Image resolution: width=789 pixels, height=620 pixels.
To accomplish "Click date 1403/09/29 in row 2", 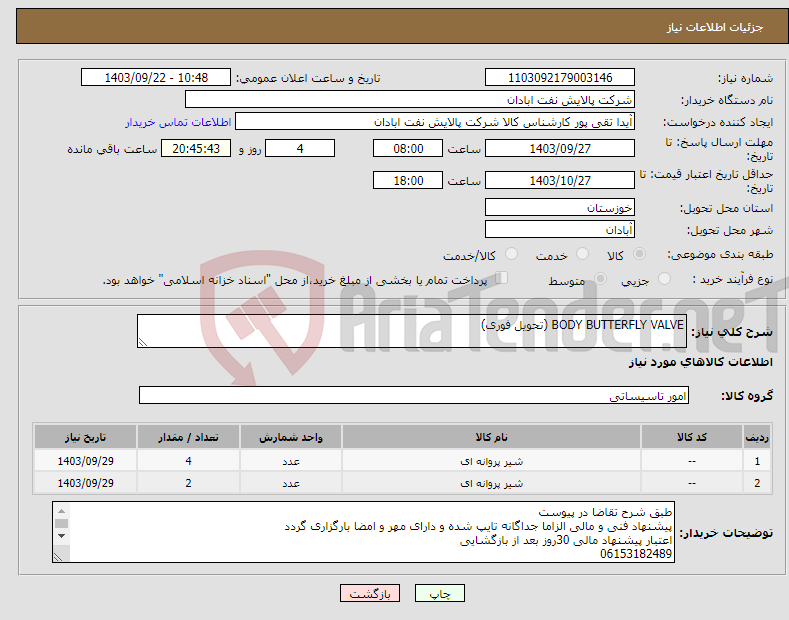I will pyautogui.click(x=86, y=483).
